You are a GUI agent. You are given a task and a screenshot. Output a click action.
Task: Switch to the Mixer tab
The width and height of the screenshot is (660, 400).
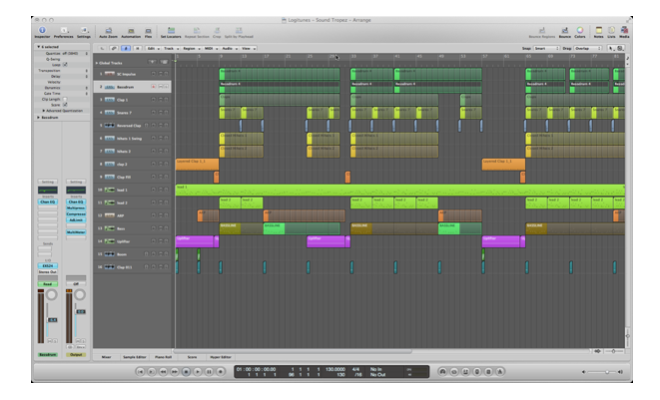[x=106, y=357]
